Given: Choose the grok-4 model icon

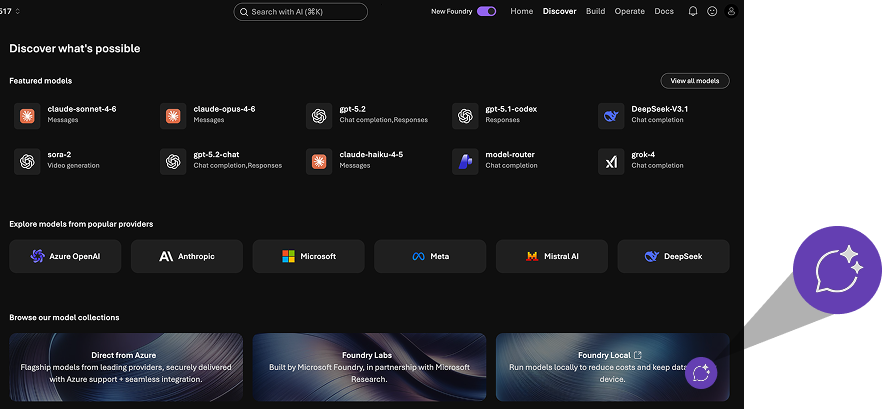Looking at the screenshot, I should pyautogui.click(x=611, y=161).
